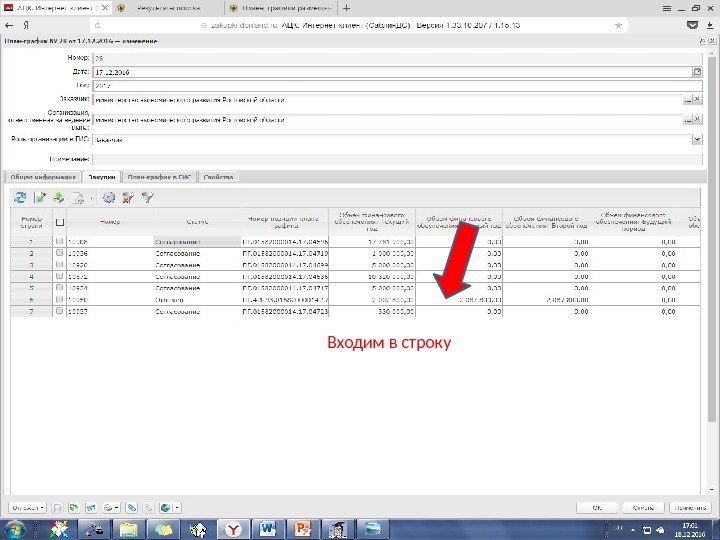This screenshot has width=720, height=540.
Task: Open the calendar picker beside Дата field
Action: coord(697,72)
